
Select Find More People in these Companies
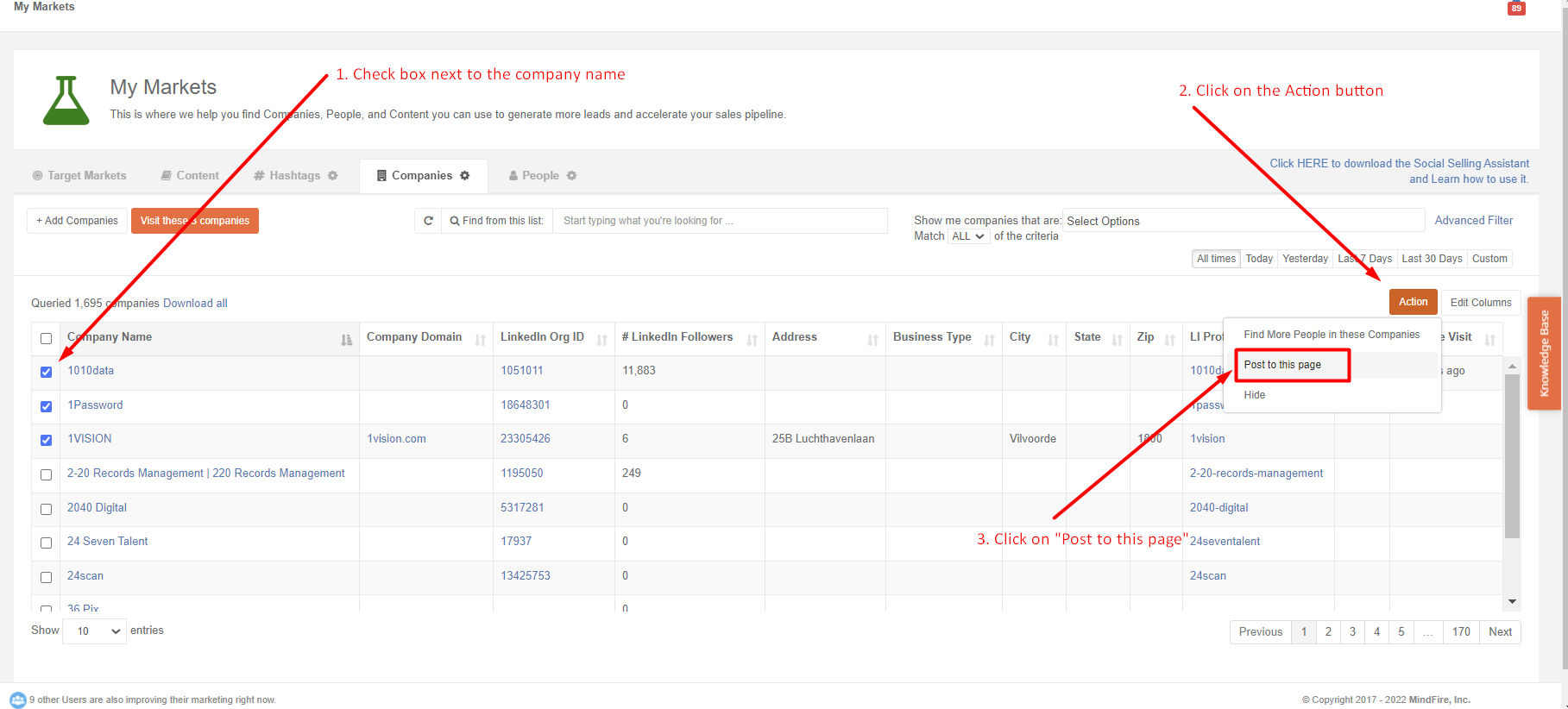coord(1332,335)
